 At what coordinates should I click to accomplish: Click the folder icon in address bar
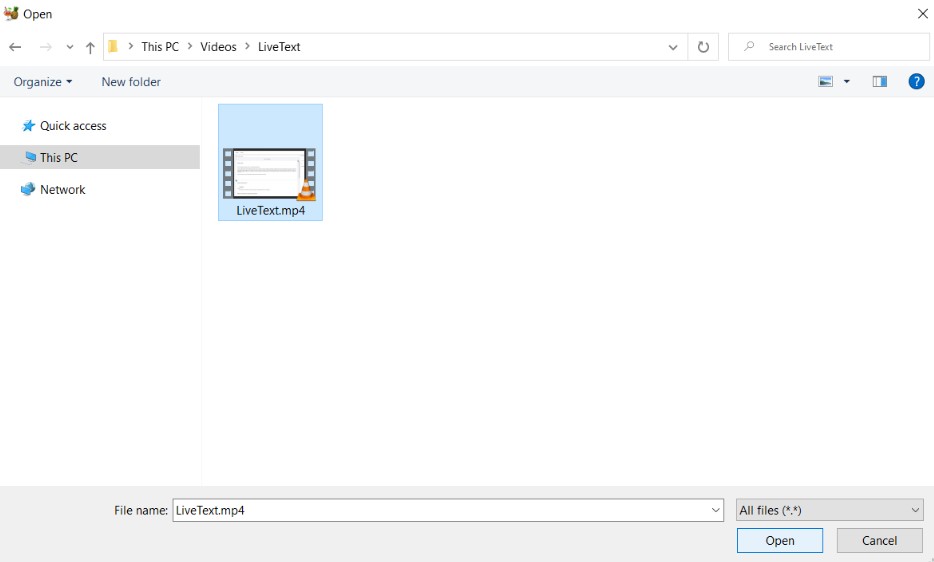[113, 46]
